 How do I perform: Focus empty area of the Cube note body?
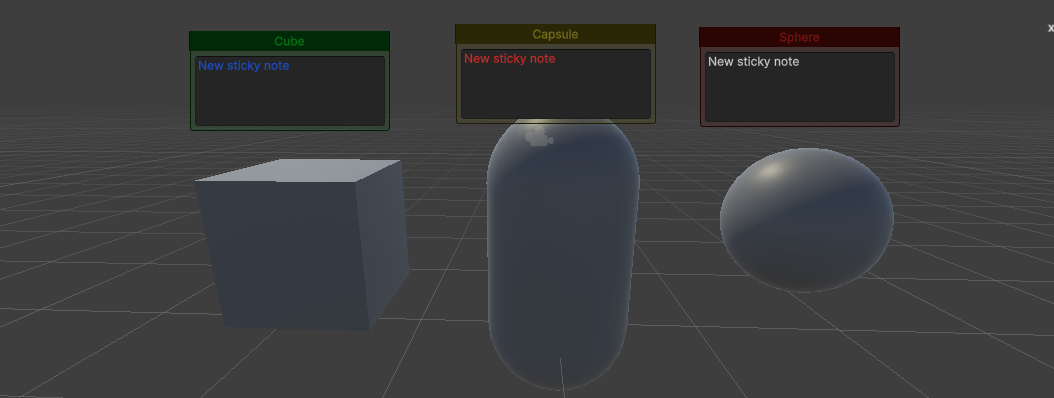pos(290,101)
